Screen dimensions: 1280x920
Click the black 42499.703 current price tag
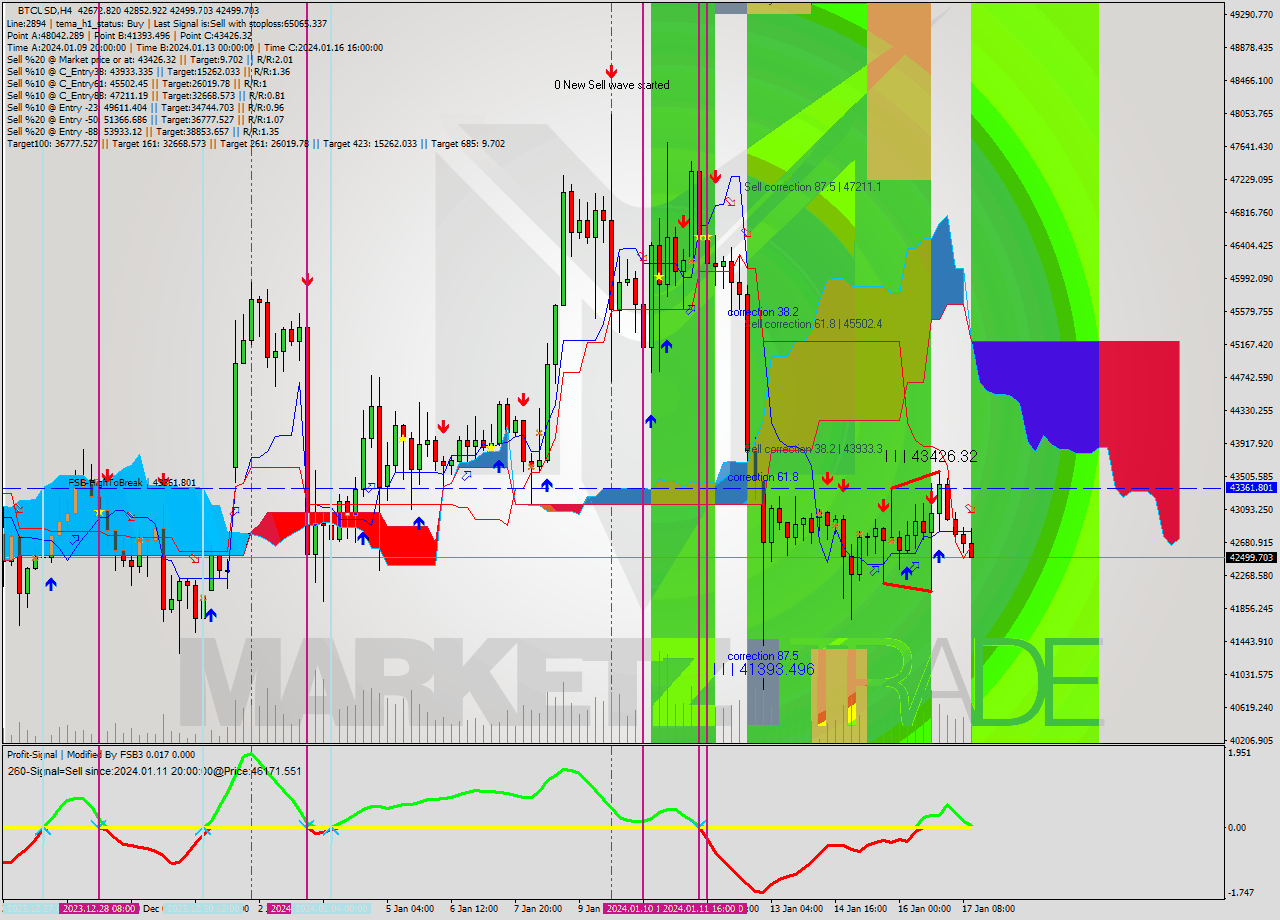pyautogui.click(x=1251, y=557)
